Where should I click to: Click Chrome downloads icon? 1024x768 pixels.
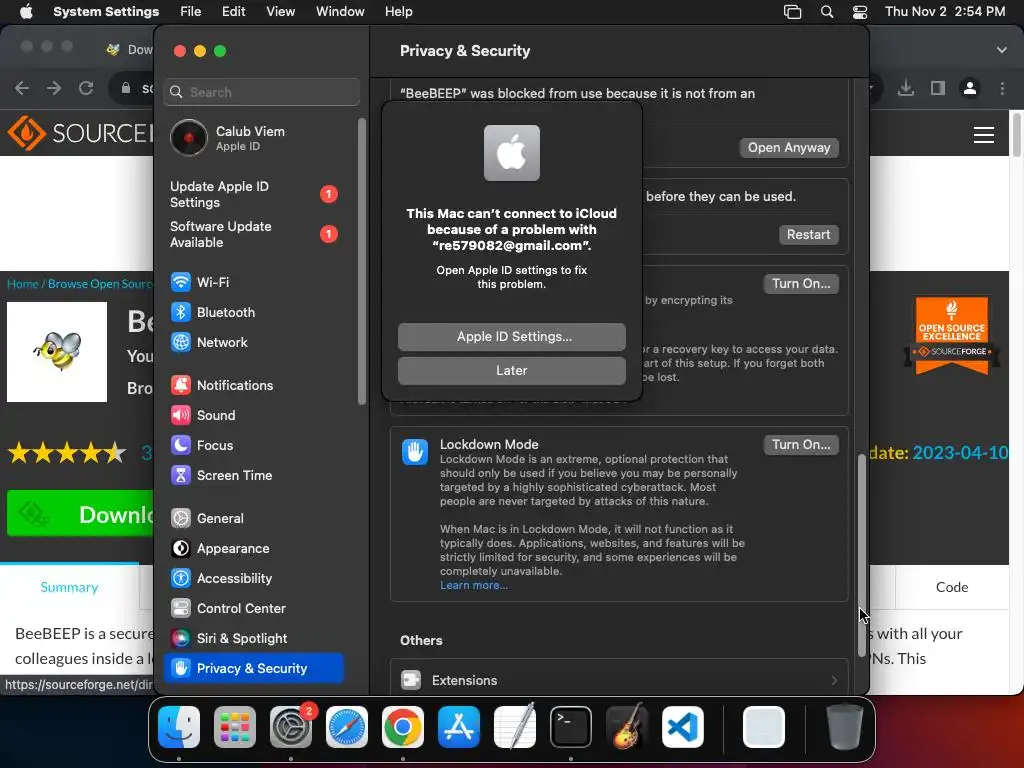pyautogui.click(x=906, y=88)
